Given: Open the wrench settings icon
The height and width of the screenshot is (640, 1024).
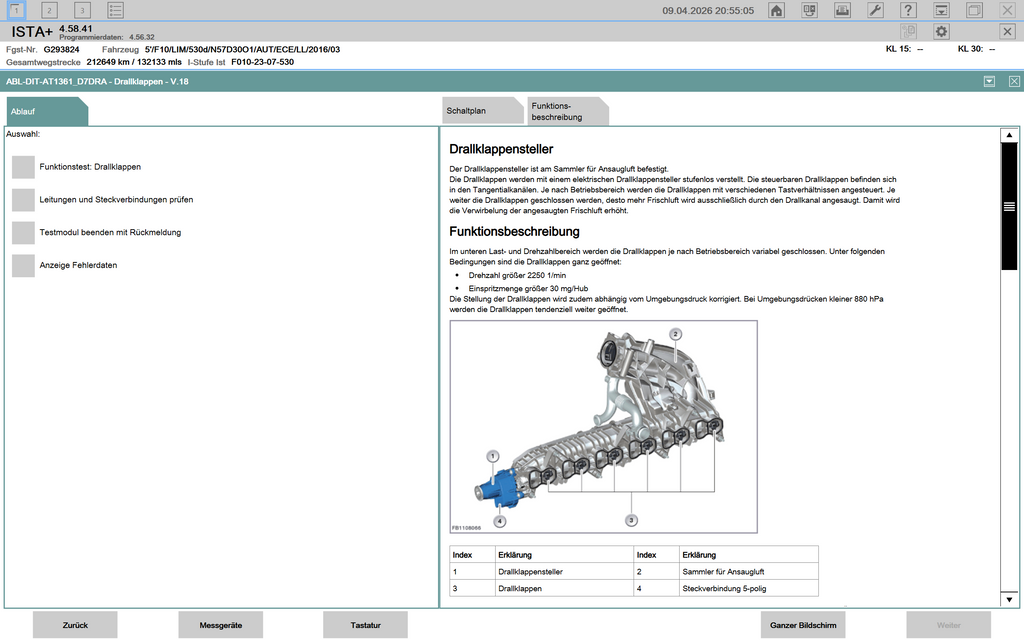Looking at the screenshot, I should pos(874,10).
